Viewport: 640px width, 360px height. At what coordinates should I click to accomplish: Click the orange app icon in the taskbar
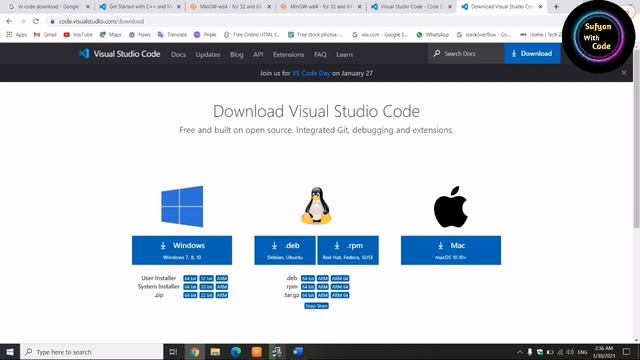tap(257, 352)
